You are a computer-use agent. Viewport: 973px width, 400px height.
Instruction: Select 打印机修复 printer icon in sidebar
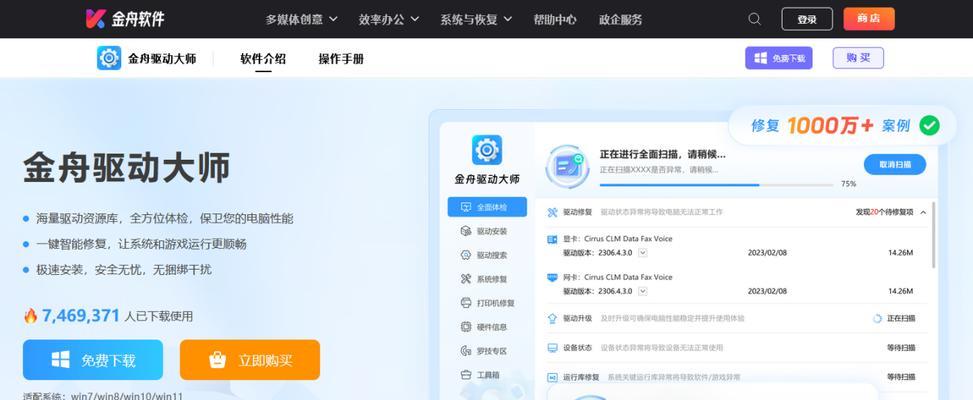point(466,303)
